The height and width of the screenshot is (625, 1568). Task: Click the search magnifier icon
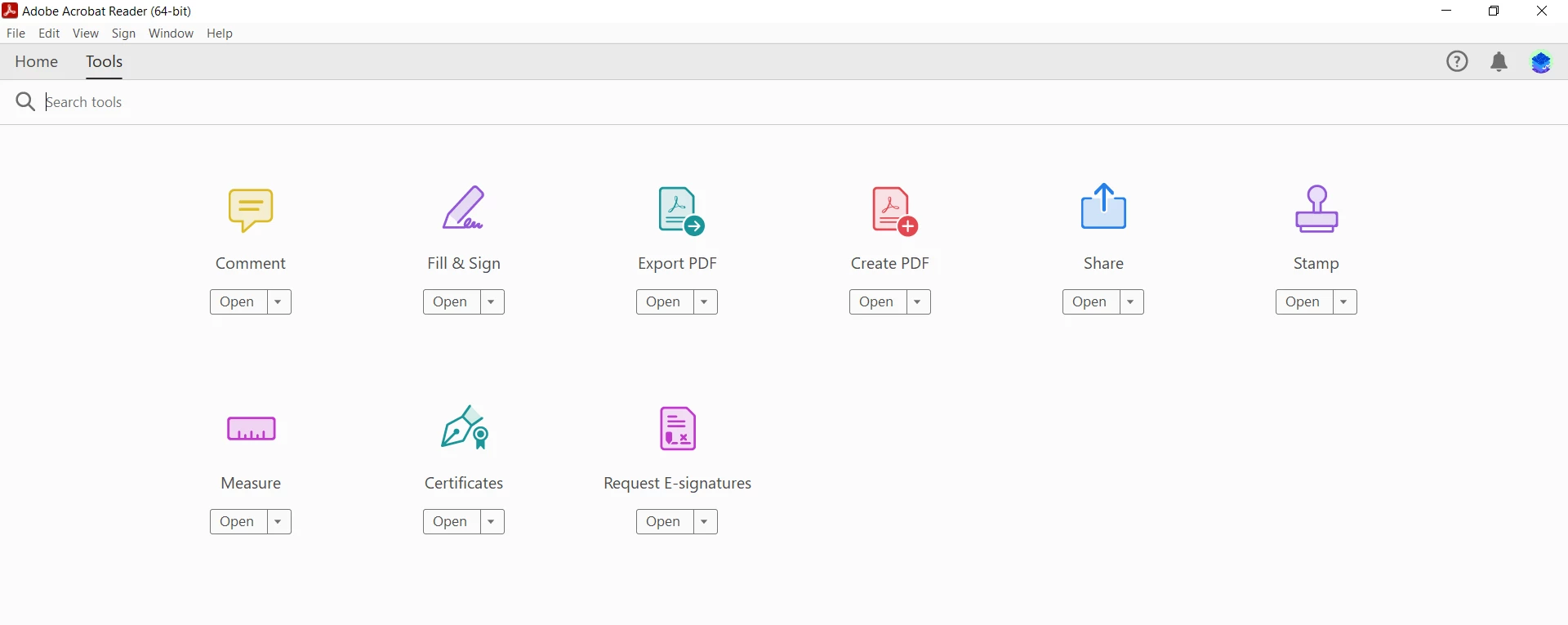[x=25, y=101]
